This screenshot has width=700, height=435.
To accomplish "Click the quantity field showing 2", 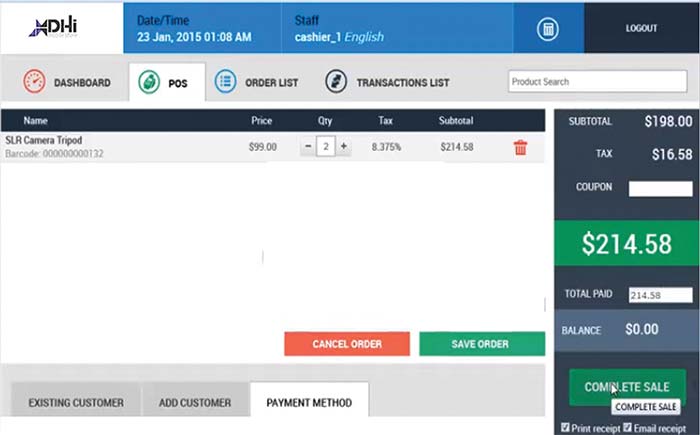I will [325, 146].
